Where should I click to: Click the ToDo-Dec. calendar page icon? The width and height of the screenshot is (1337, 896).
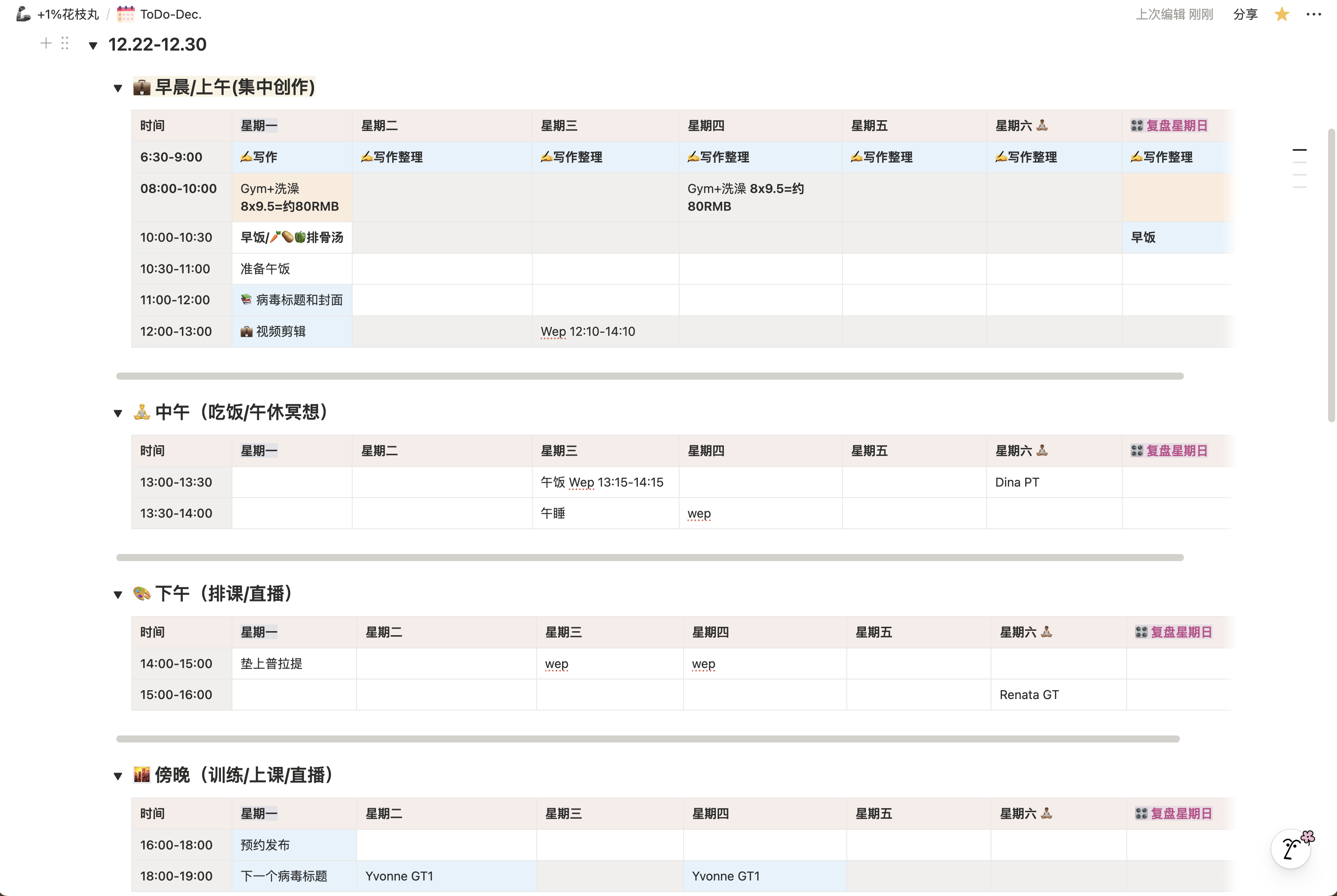tap(126, 14)
